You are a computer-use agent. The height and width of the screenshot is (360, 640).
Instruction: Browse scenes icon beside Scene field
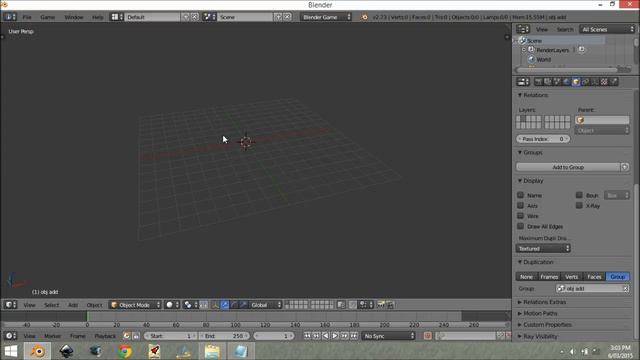point(209,17)
